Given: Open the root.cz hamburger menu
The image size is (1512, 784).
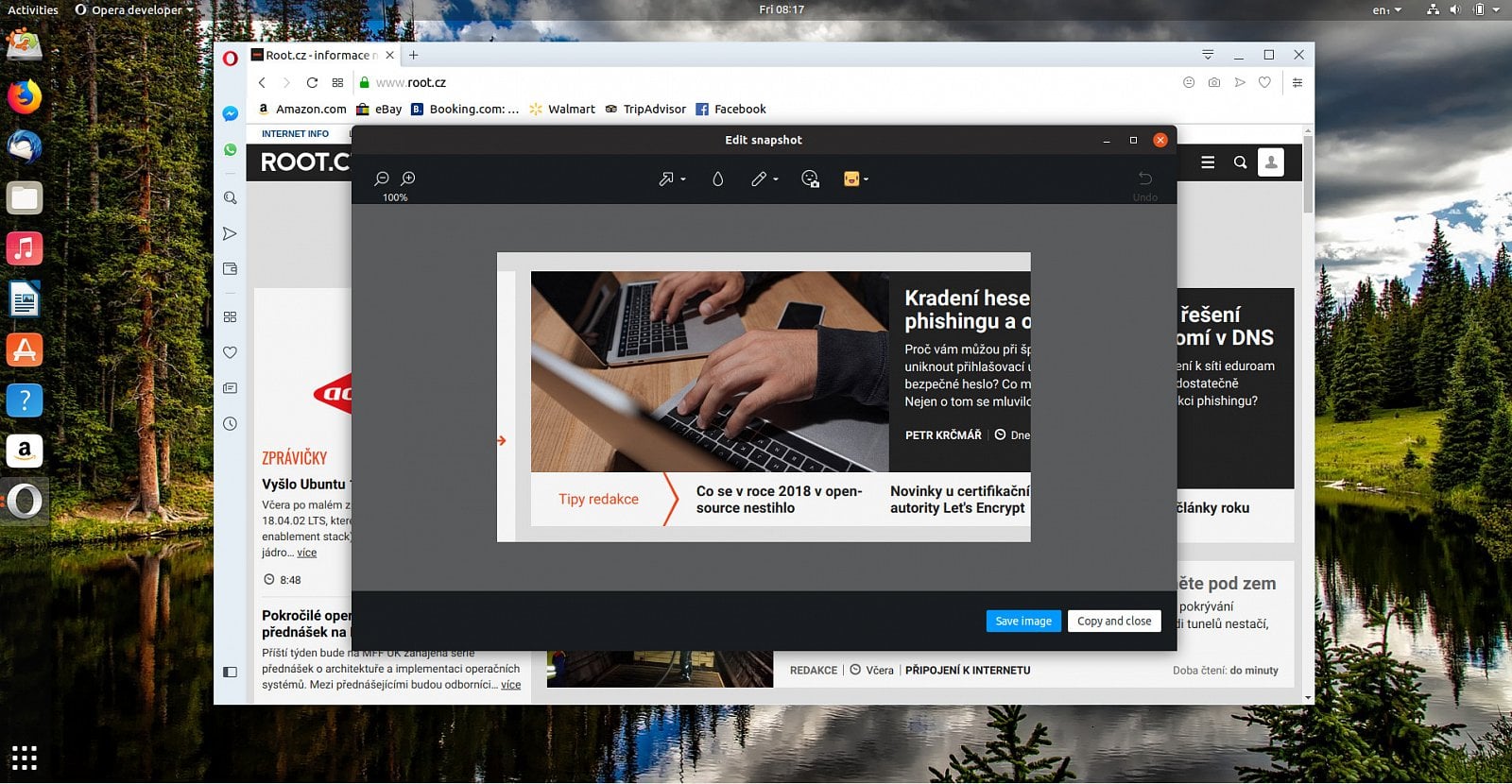Looking at the screenshot, I should 1208,162.
